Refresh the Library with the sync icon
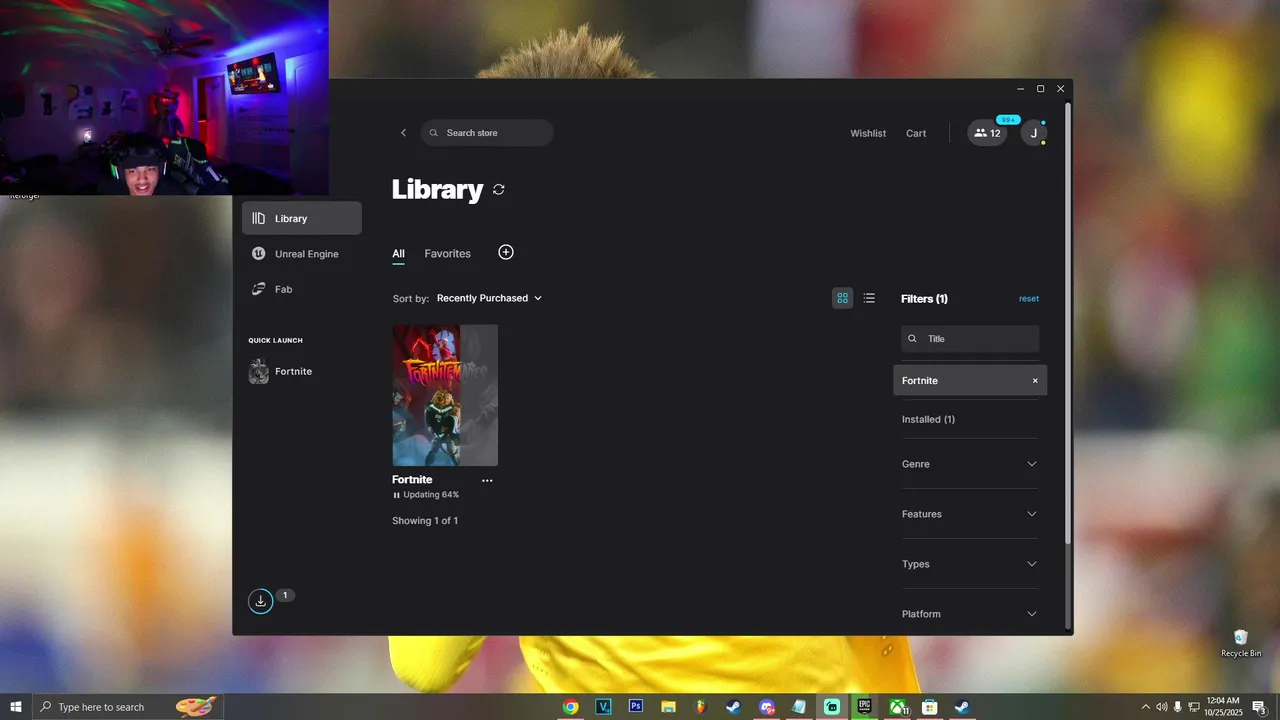Image resolution: width=1280 pixels, height=720 pixels. [498, 189]
